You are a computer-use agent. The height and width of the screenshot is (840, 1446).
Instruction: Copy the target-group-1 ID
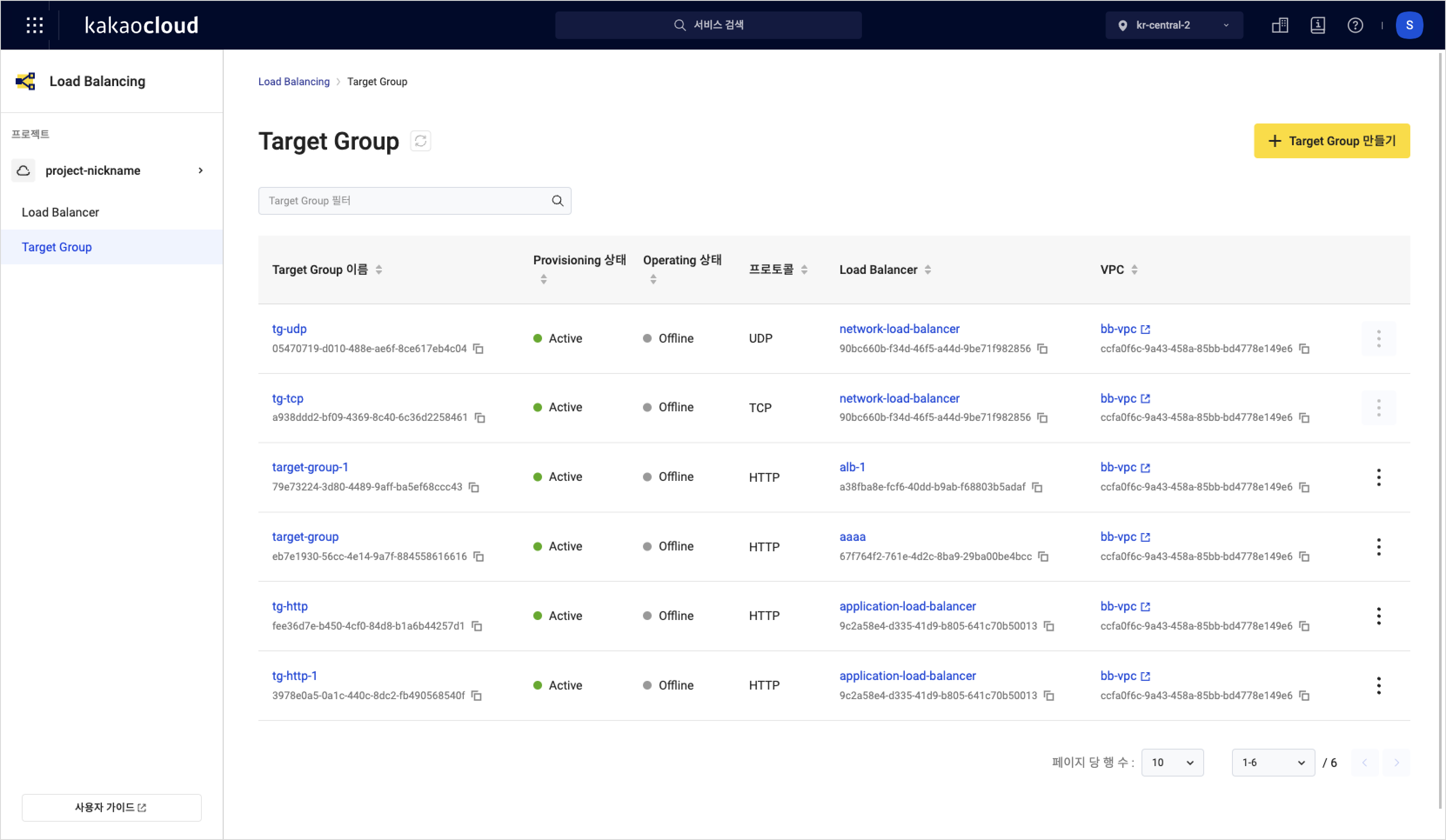tap(474, 487)
